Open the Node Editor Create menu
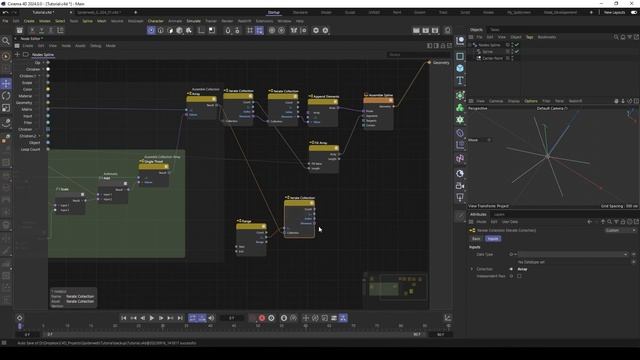The width and height of the screenshot is (640, 360). pyautogui.click(x=28, y=46)
